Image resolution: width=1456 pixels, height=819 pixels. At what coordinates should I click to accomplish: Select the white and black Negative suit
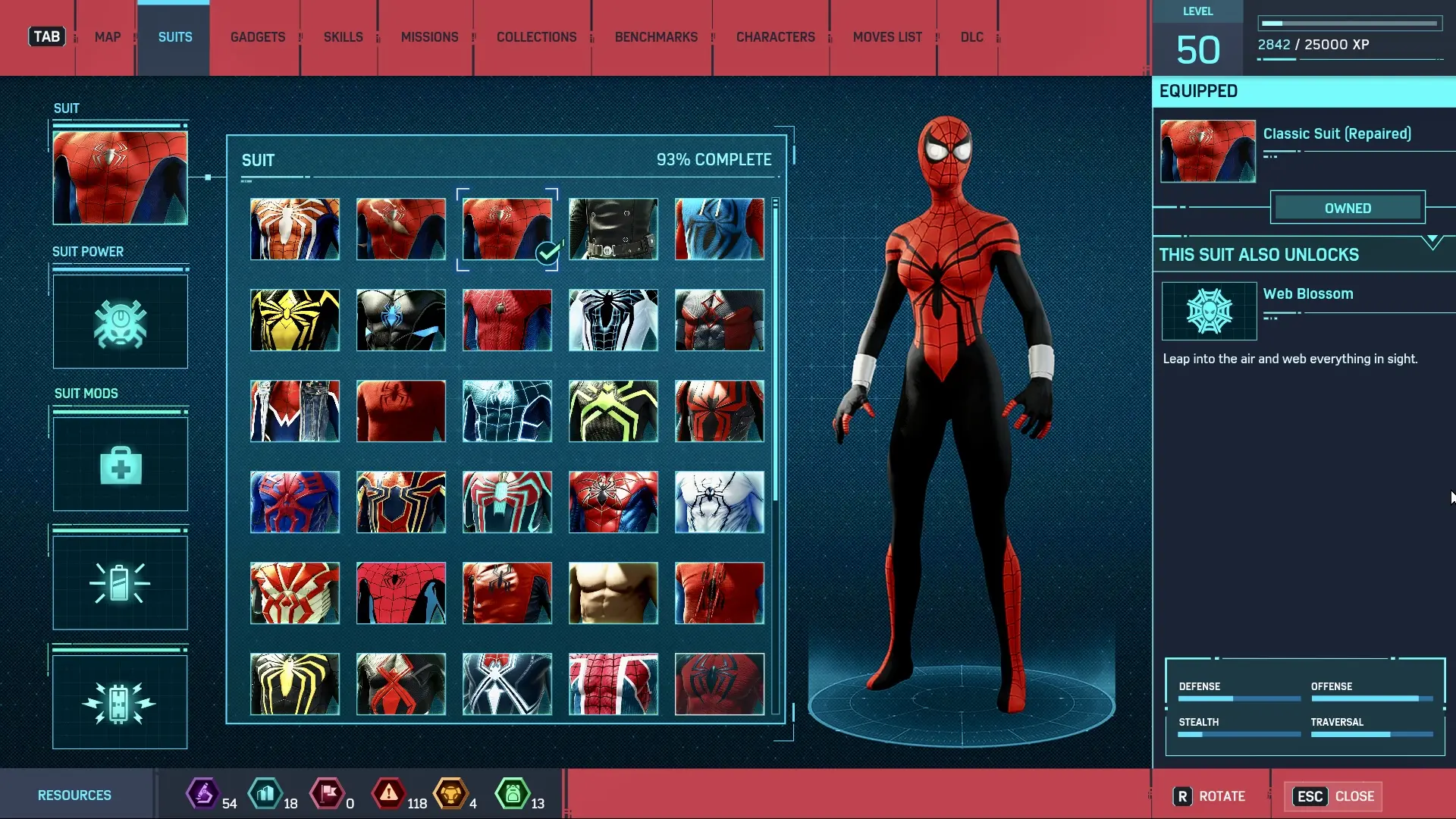pyautogui.click(x=613, y=320)
